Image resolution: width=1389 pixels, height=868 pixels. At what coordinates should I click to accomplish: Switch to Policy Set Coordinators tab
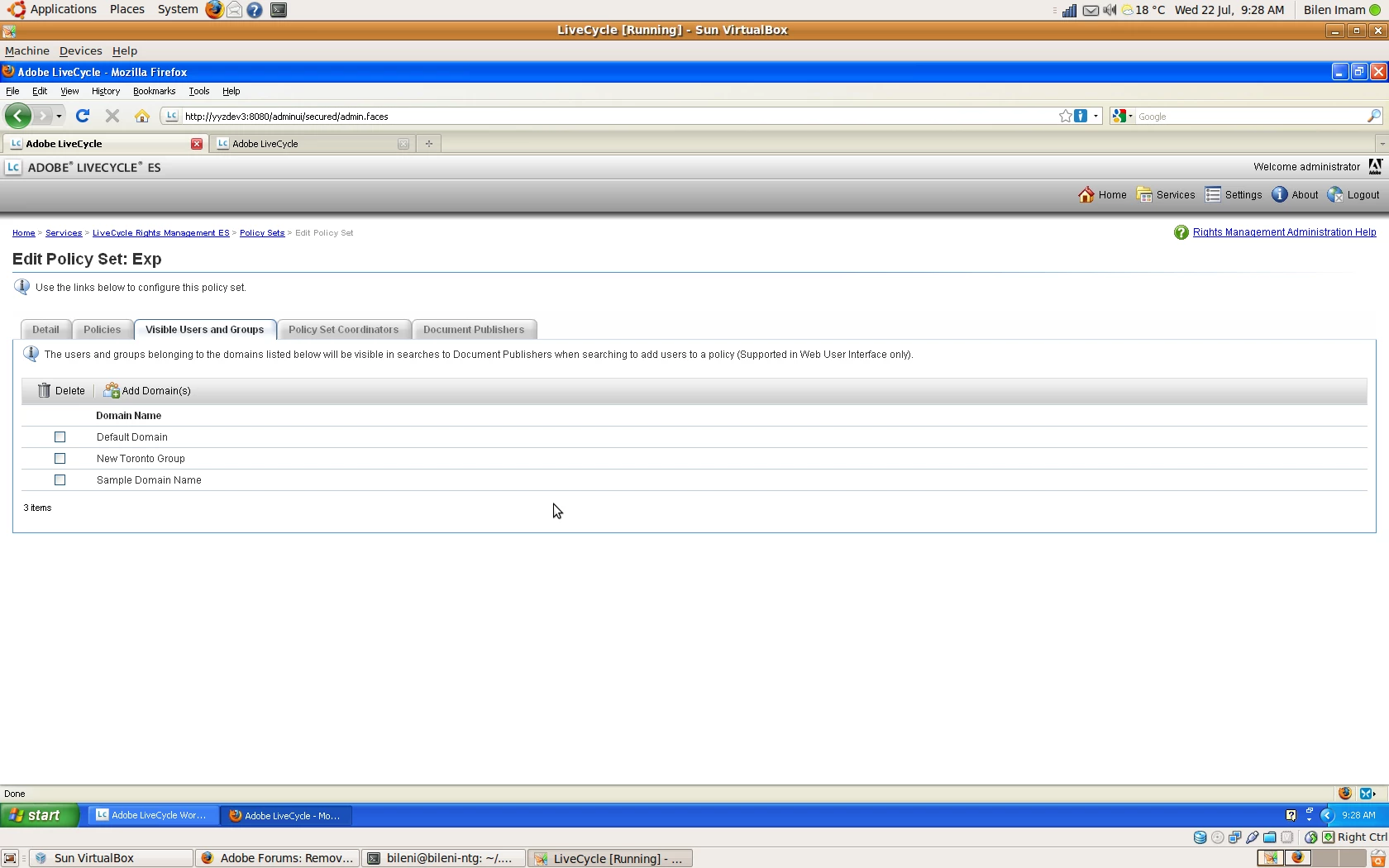344,329
